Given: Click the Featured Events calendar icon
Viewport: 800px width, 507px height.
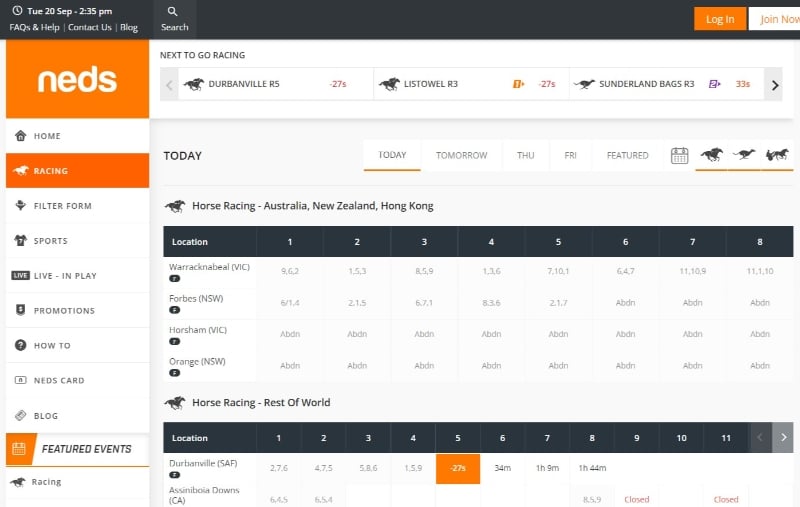Looking at the screenshot, I should point(19,449).
